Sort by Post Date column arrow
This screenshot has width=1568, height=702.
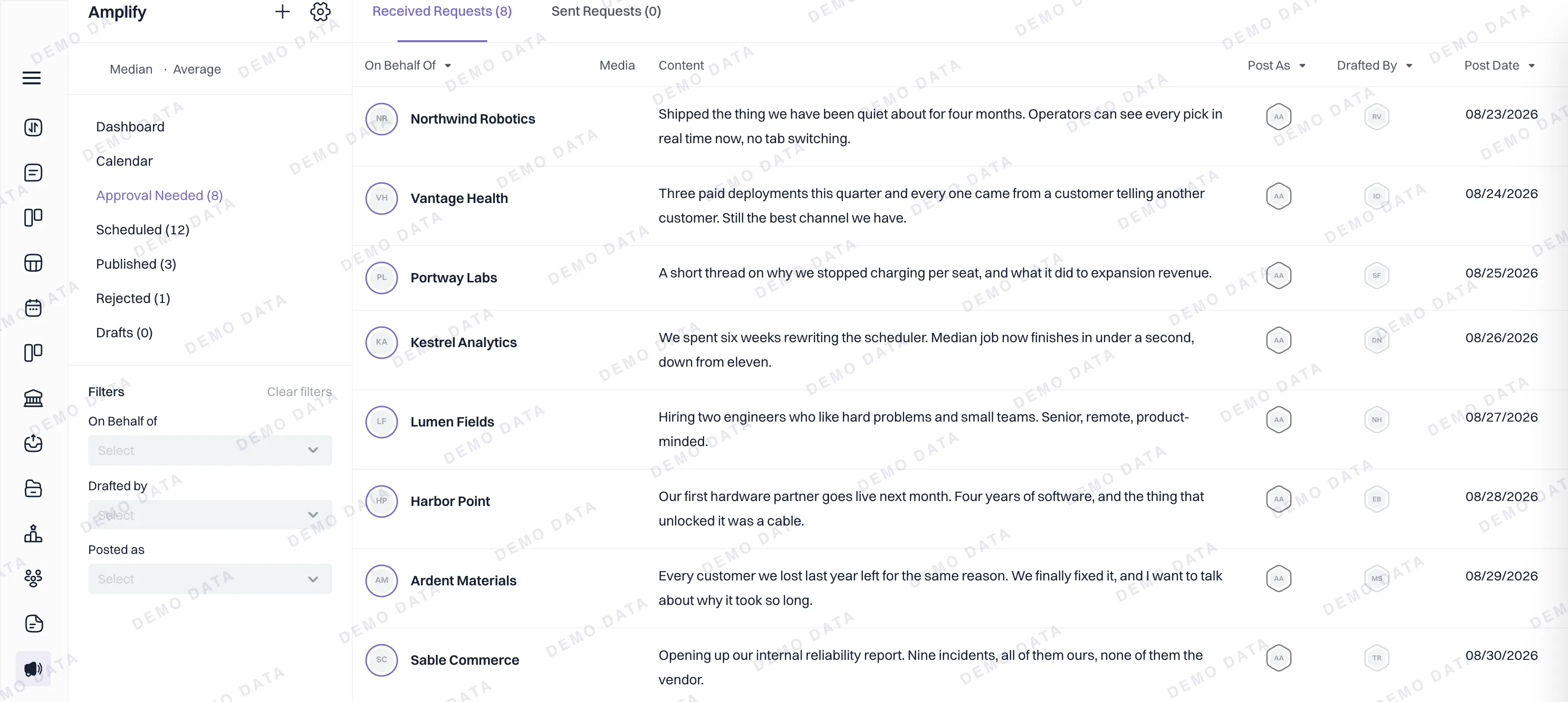(1531, 66)
